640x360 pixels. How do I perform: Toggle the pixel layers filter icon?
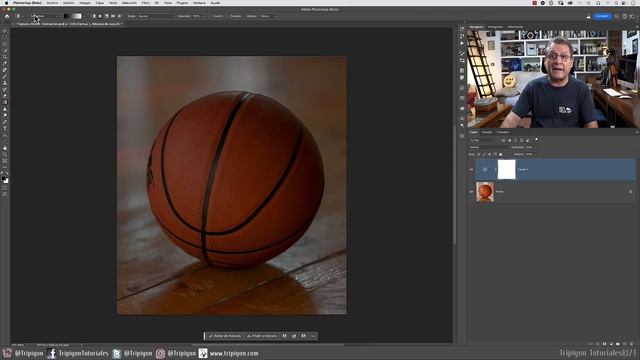(503, 140)
